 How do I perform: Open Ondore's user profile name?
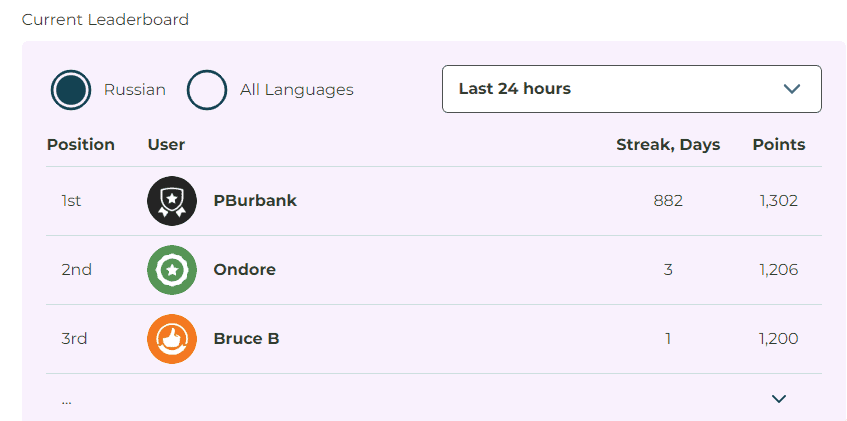pyautogui.click(x=244, y=270)
